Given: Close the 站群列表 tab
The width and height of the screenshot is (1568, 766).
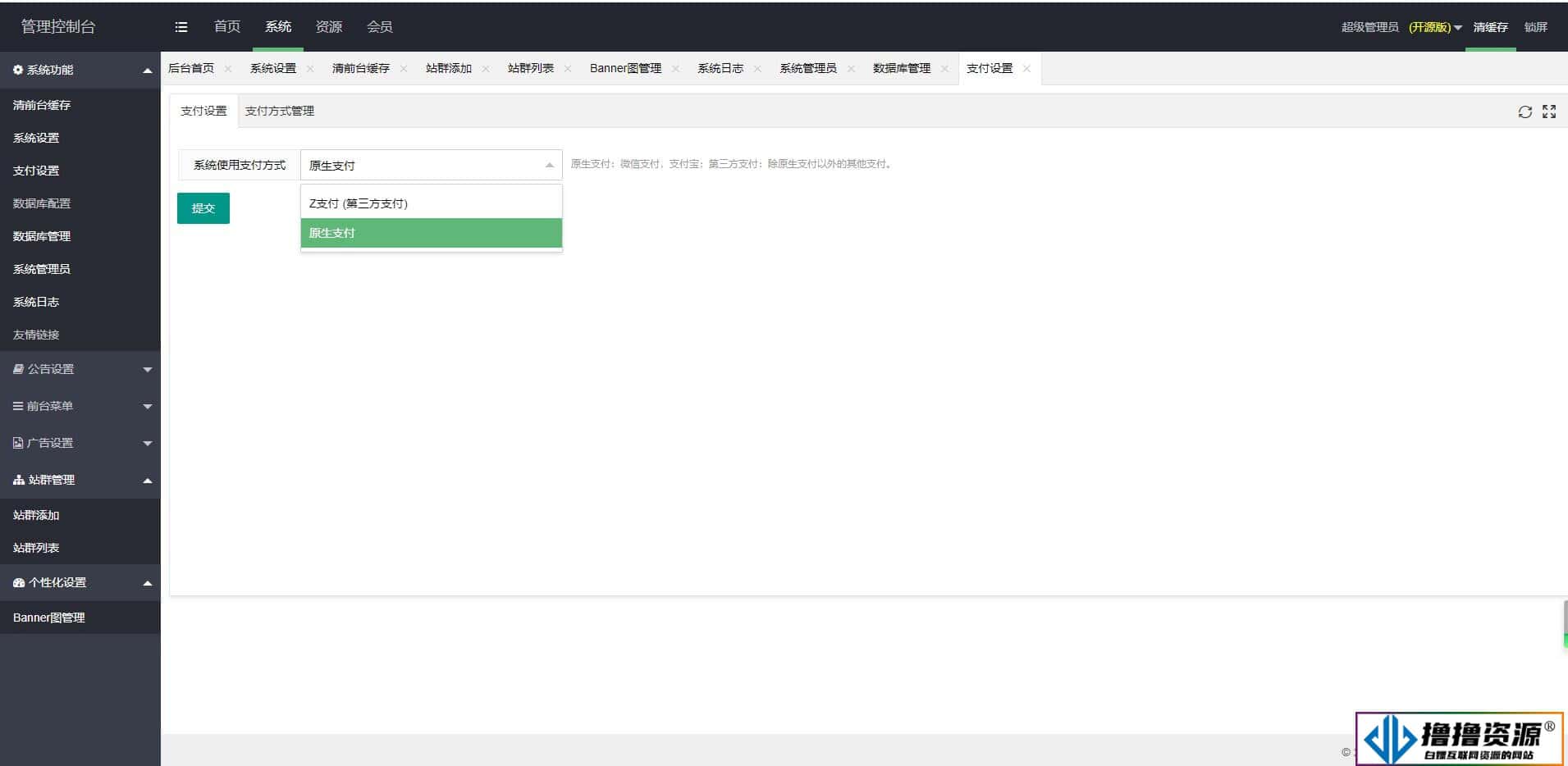Looking at the screenshot, I should coord(568,69).
